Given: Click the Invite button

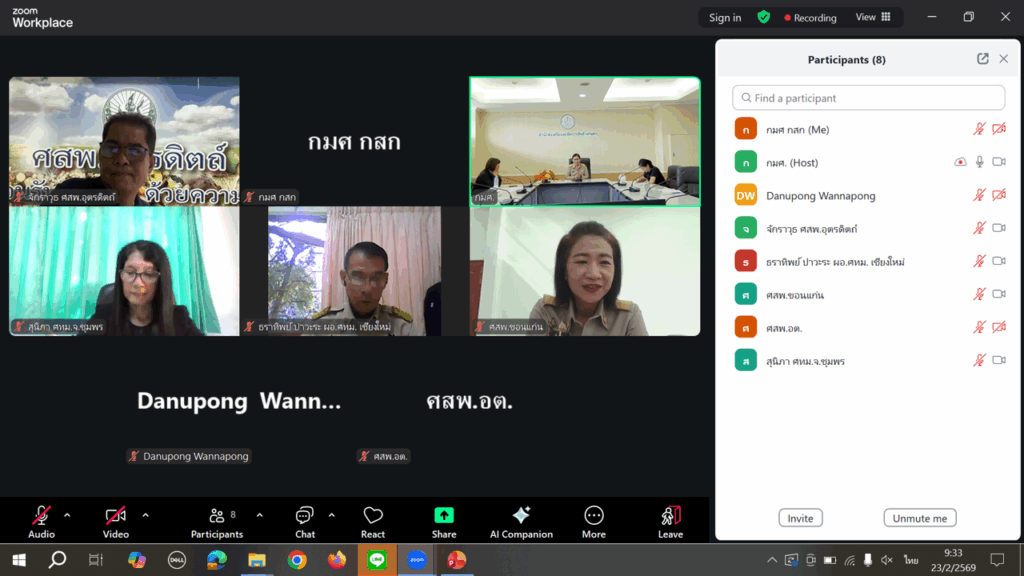Looking at the screenshot, I should pyautogui.click(x=800, y=518).
